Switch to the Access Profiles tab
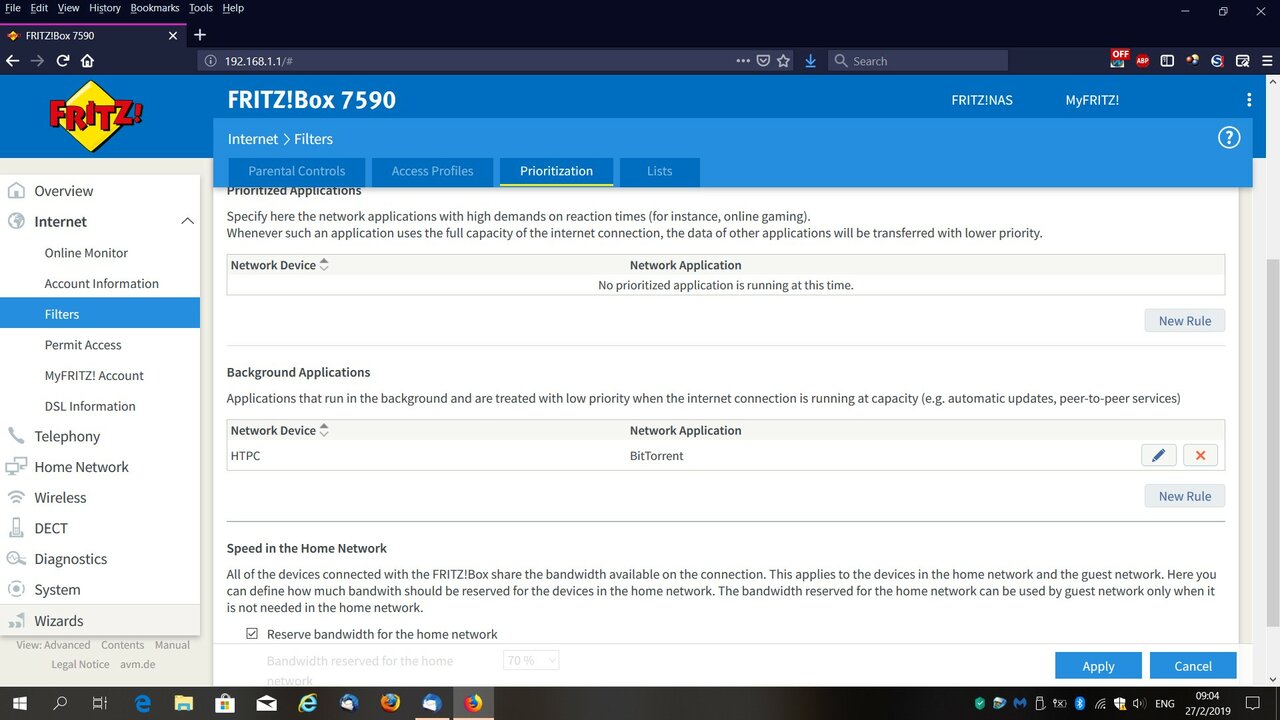 point(433,171)
